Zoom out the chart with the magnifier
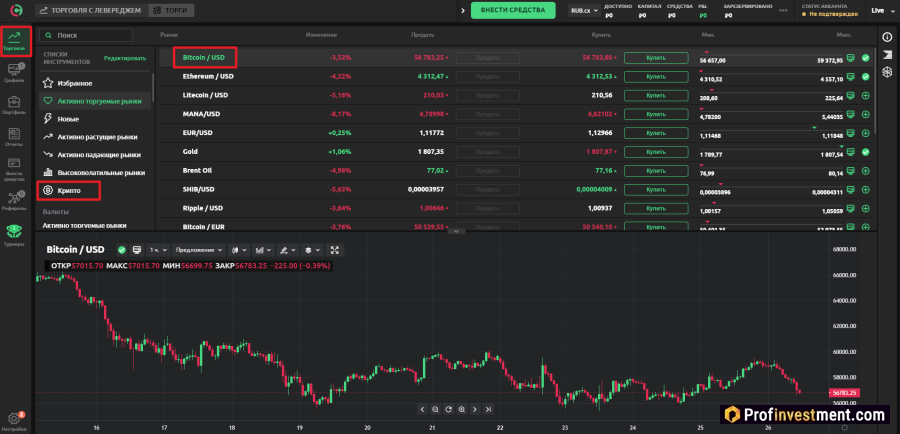Viewport: 900px width, 434px height. [x=435, y=409]
